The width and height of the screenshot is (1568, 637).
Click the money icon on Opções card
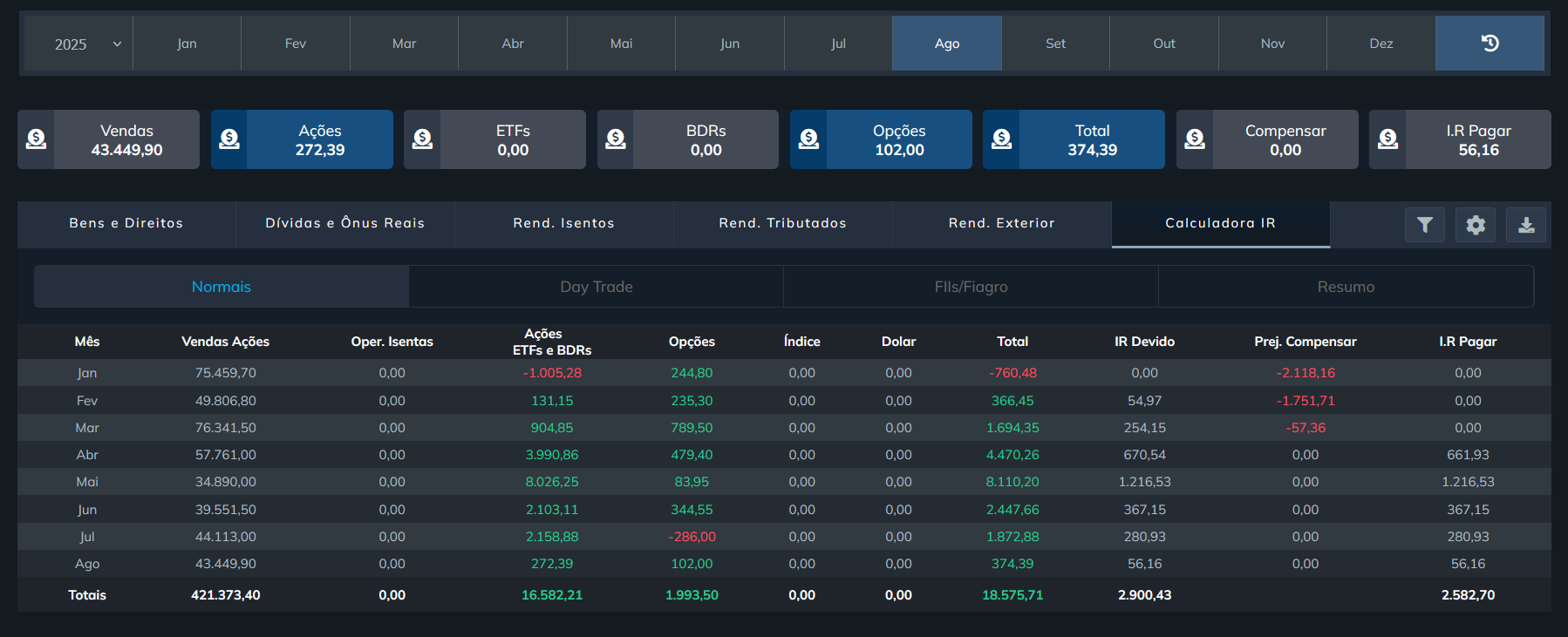pyautogui.click(x=808, y=139)
